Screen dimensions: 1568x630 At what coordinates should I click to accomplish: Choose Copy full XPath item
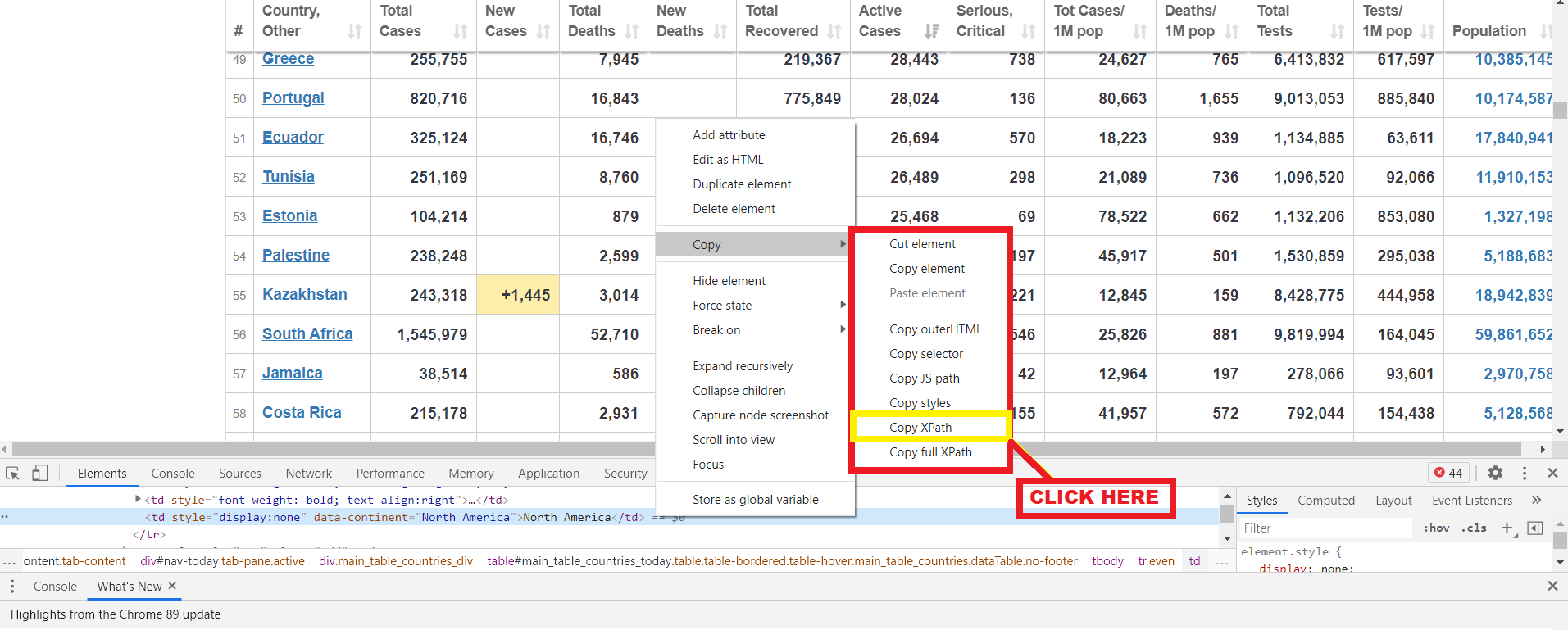pos(930,451)
